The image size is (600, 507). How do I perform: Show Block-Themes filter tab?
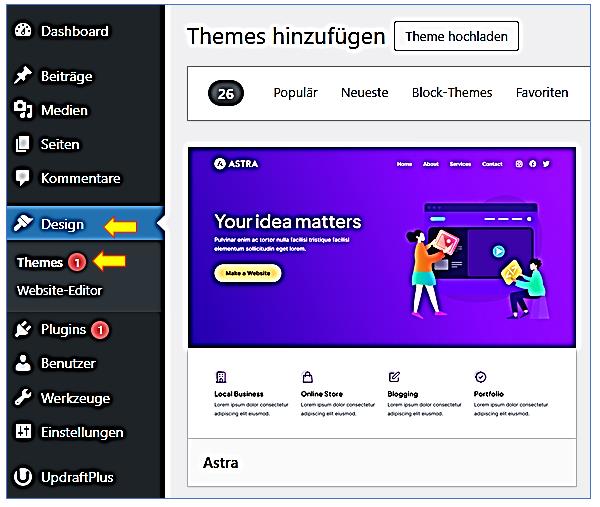point(452,92)
